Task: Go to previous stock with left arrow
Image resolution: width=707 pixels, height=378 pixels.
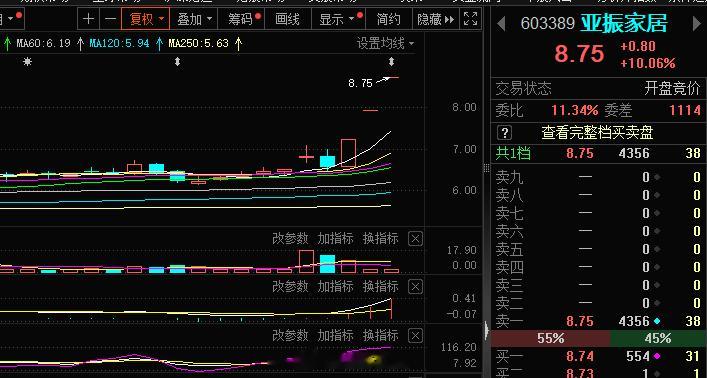Action: [501, 24]
